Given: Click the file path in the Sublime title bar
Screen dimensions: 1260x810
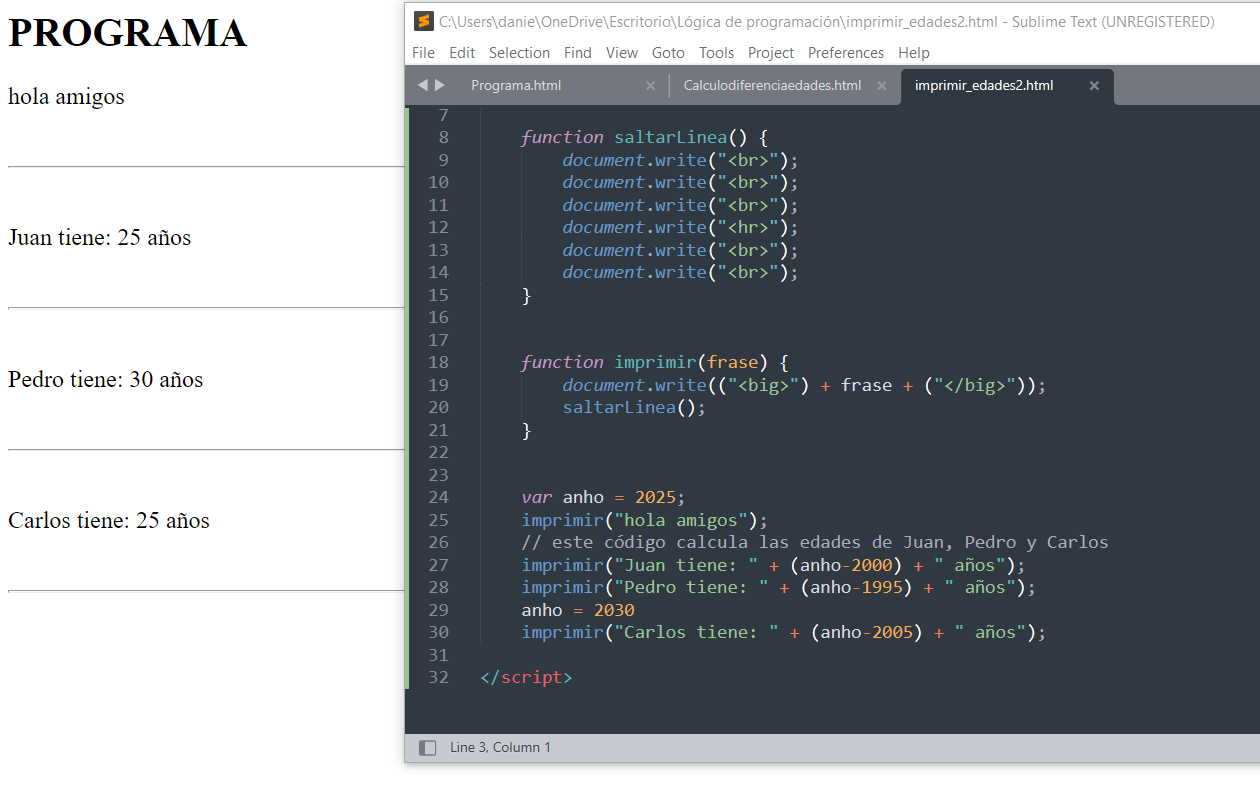Looking at the screenshot, I should 718,22.
